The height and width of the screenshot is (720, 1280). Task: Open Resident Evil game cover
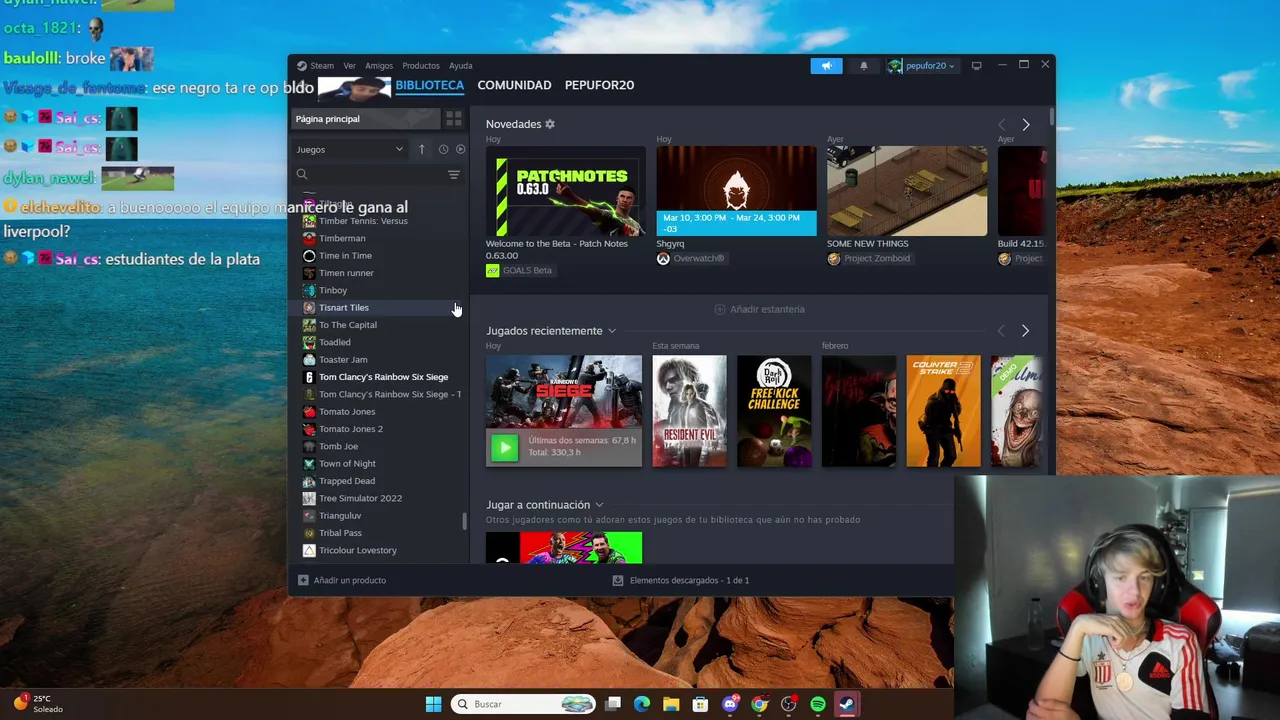(689, 411)
